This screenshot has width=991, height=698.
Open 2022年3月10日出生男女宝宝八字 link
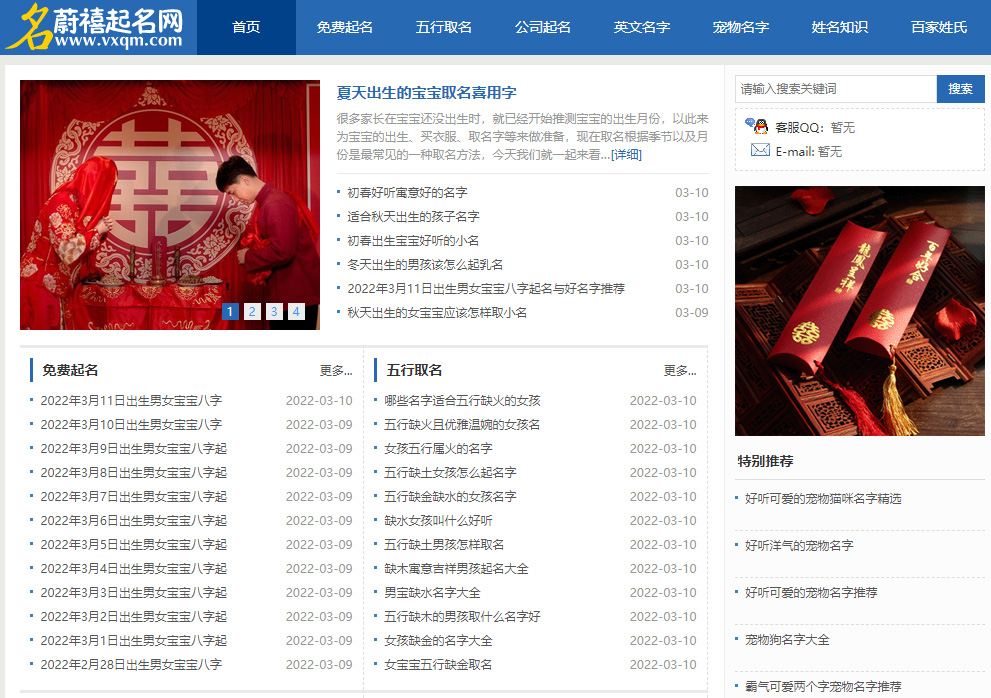[131, 425]
